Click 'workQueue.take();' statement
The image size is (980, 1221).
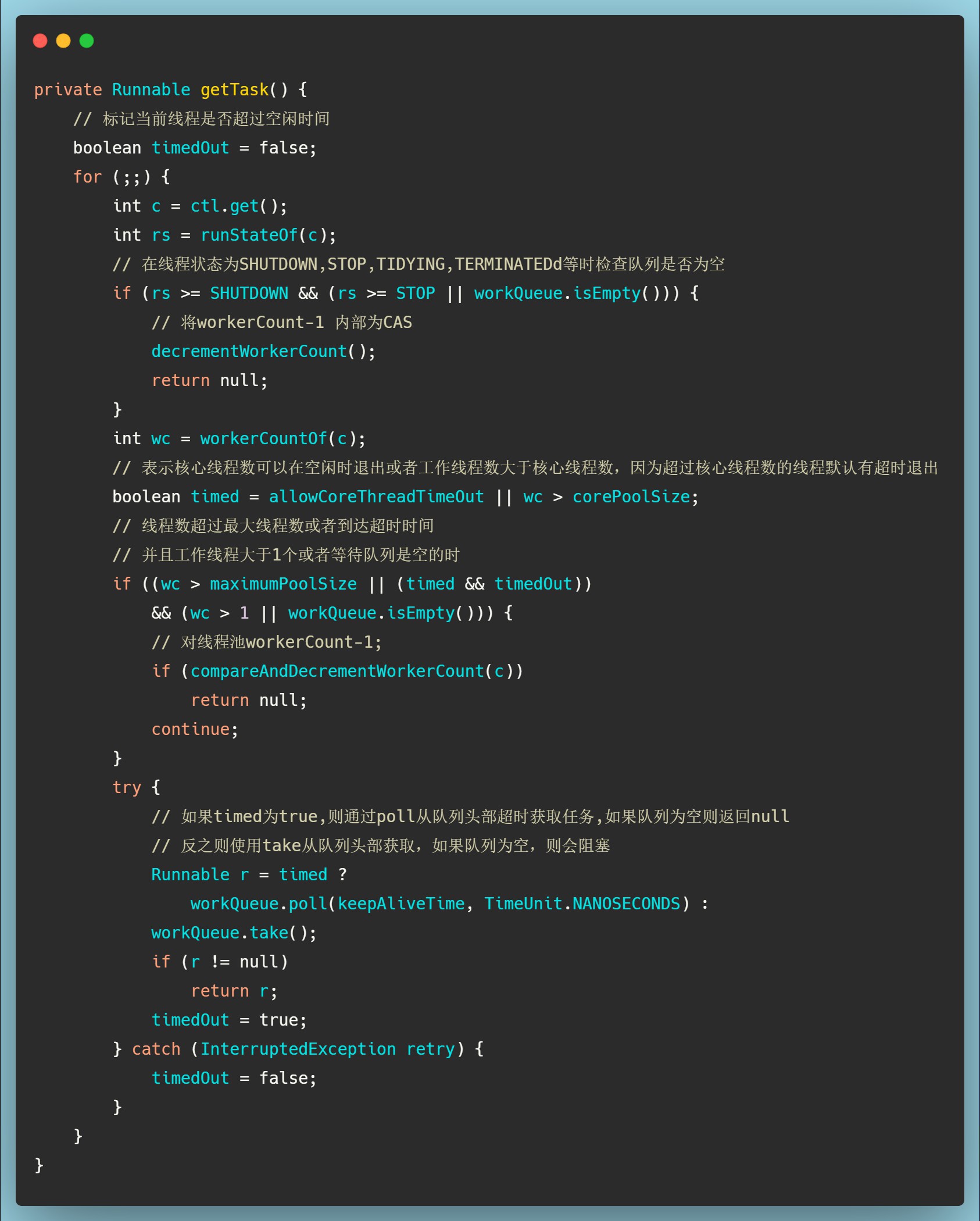point(234,933)
